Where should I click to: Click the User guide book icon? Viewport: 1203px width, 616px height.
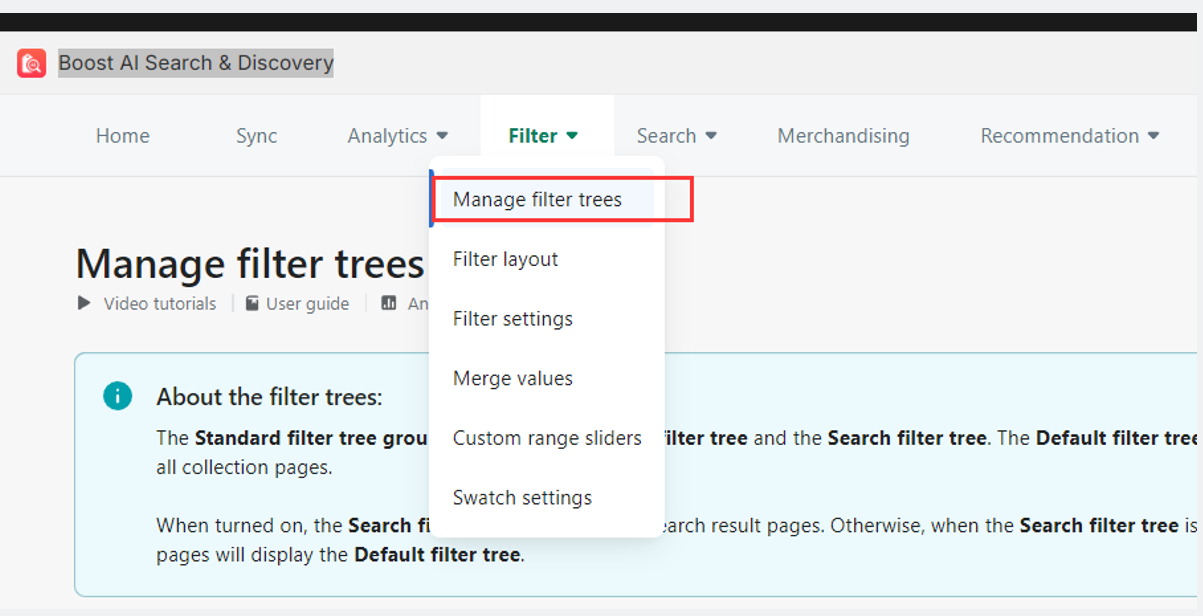[x=252, y=303]
